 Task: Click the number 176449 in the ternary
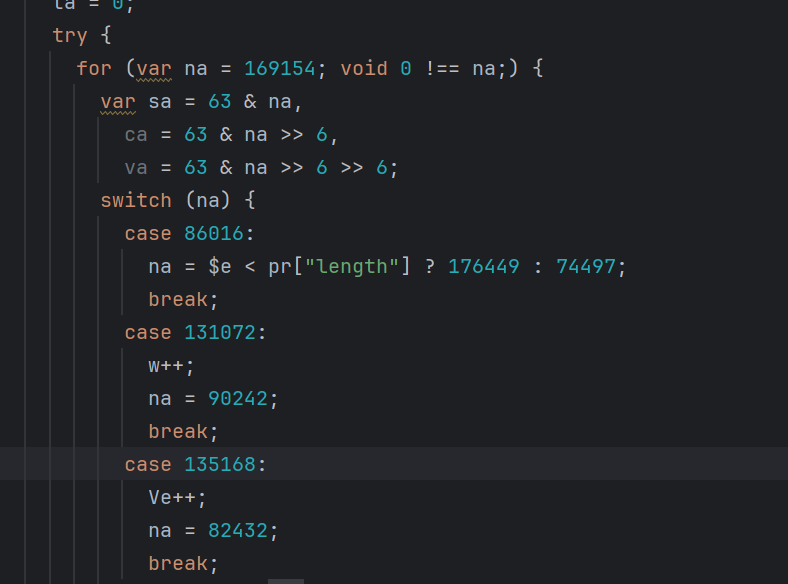[484, 267]
